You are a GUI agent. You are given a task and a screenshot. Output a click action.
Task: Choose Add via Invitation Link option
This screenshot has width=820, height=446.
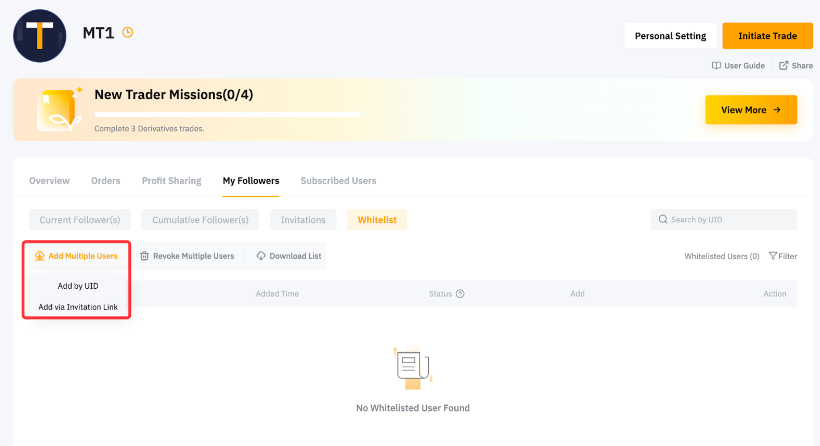coord(78,307)
